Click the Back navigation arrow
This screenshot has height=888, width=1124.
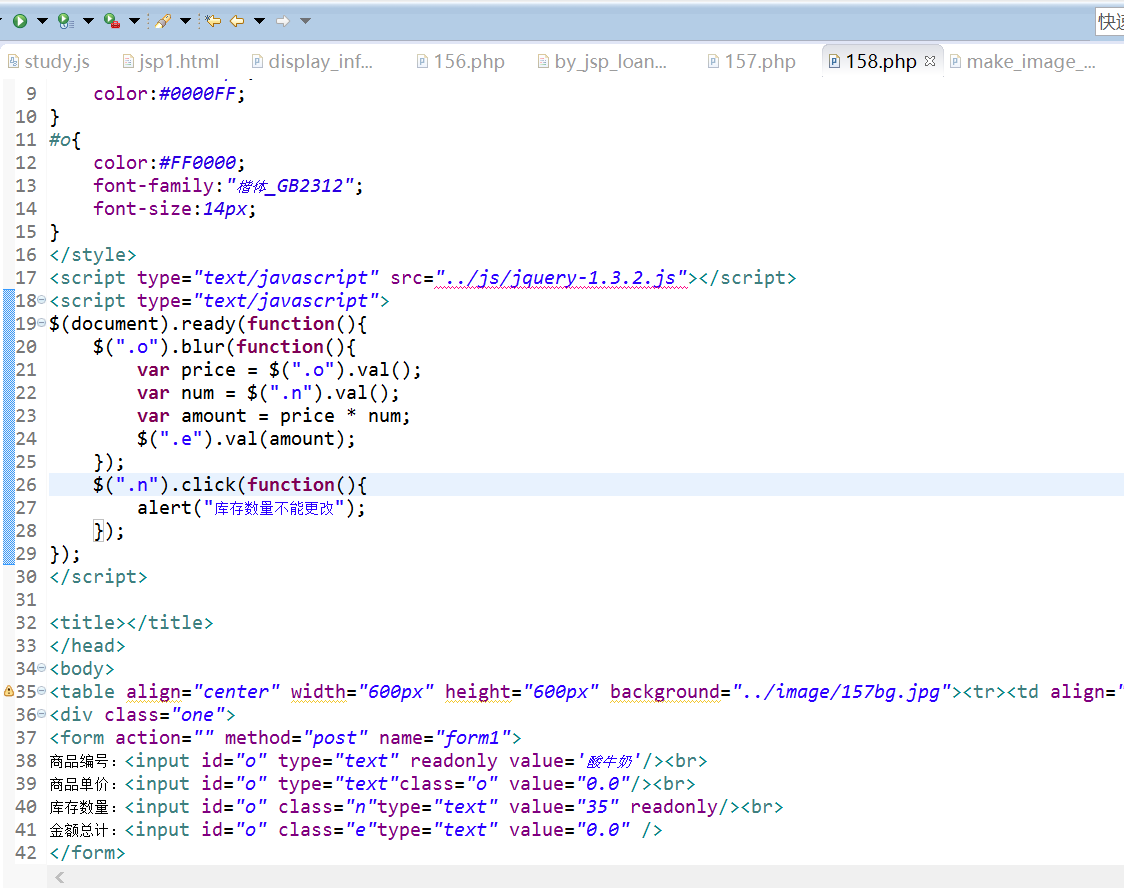pos(237,21)
